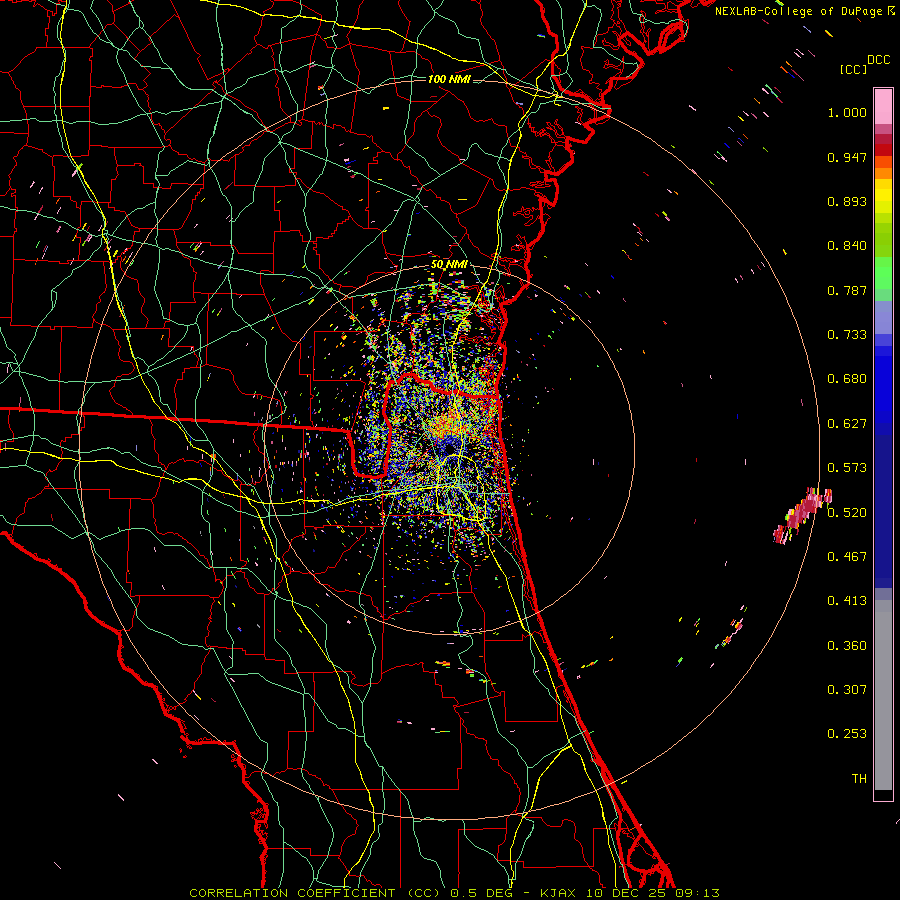Click the 0.307 color scale value
This screenshot has width=900, height=900.
[x=847, y=690]
